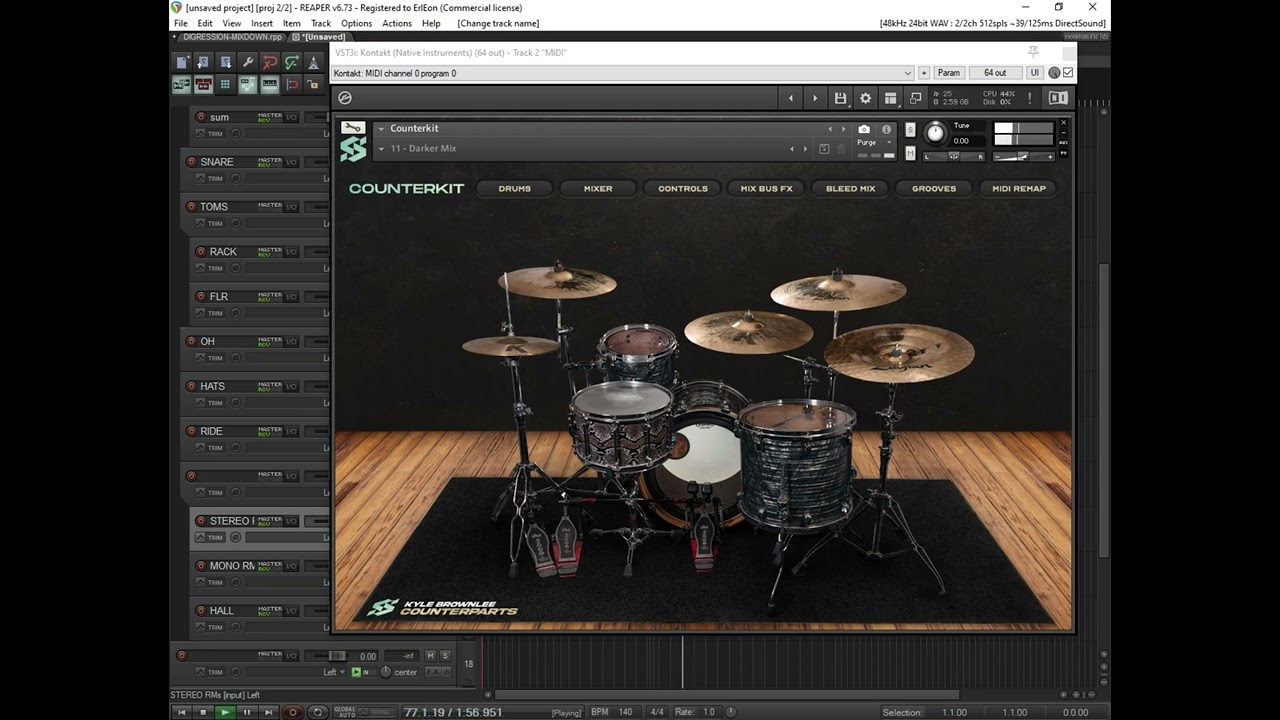Click Kontakt previous preset arrow
This screenshot has width=1280, height=720.
[791, 98]
